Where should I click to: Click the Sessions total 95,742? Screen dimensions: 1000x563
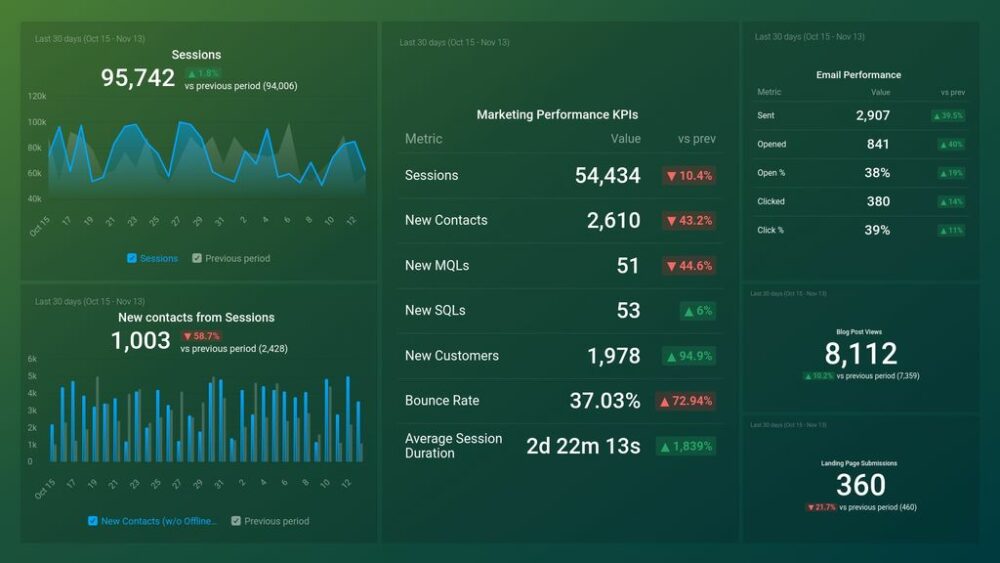[x=138, y=78]
